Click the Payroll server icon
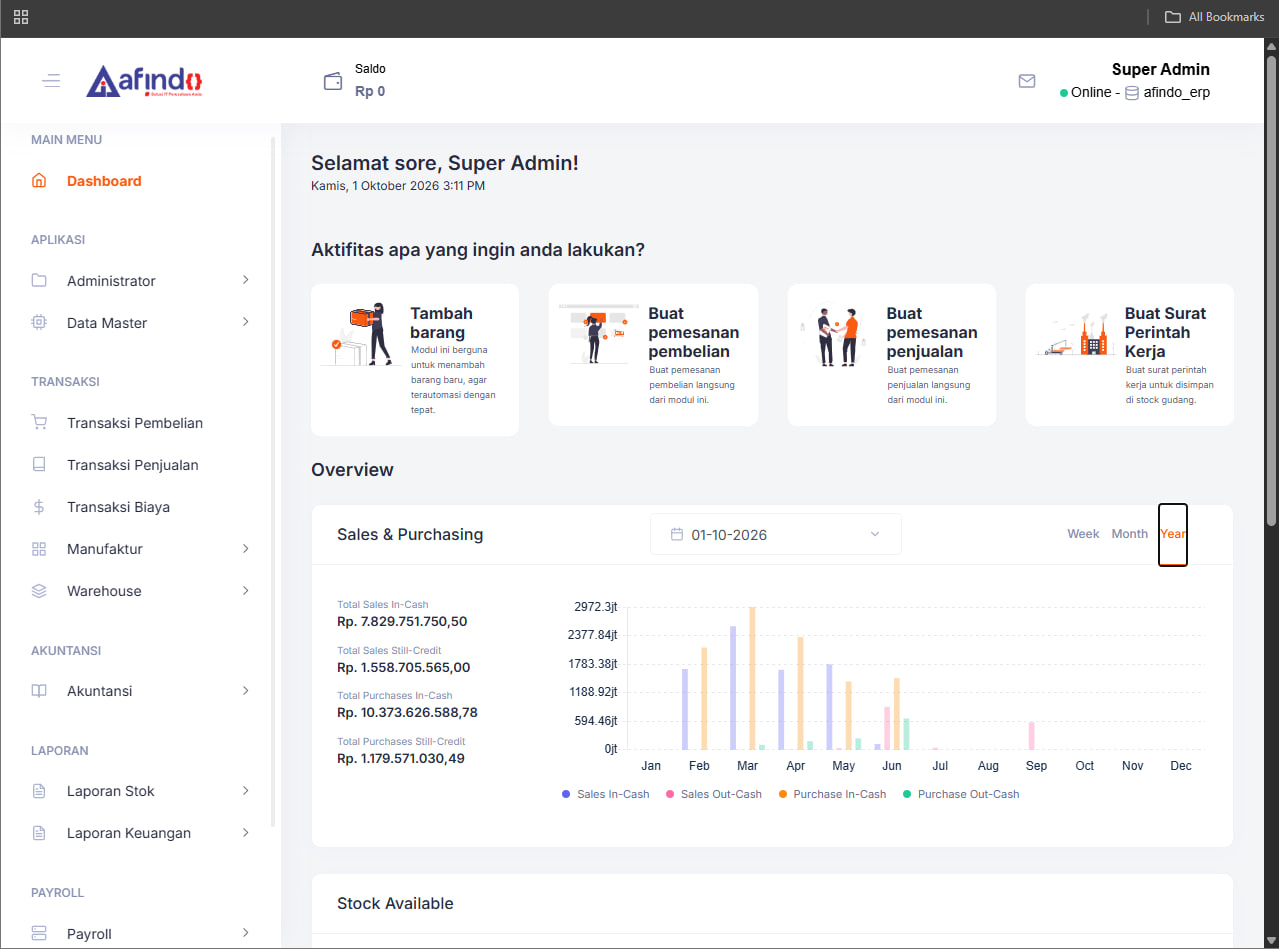This screenshot has width=1279, height=949. point(39,934)
